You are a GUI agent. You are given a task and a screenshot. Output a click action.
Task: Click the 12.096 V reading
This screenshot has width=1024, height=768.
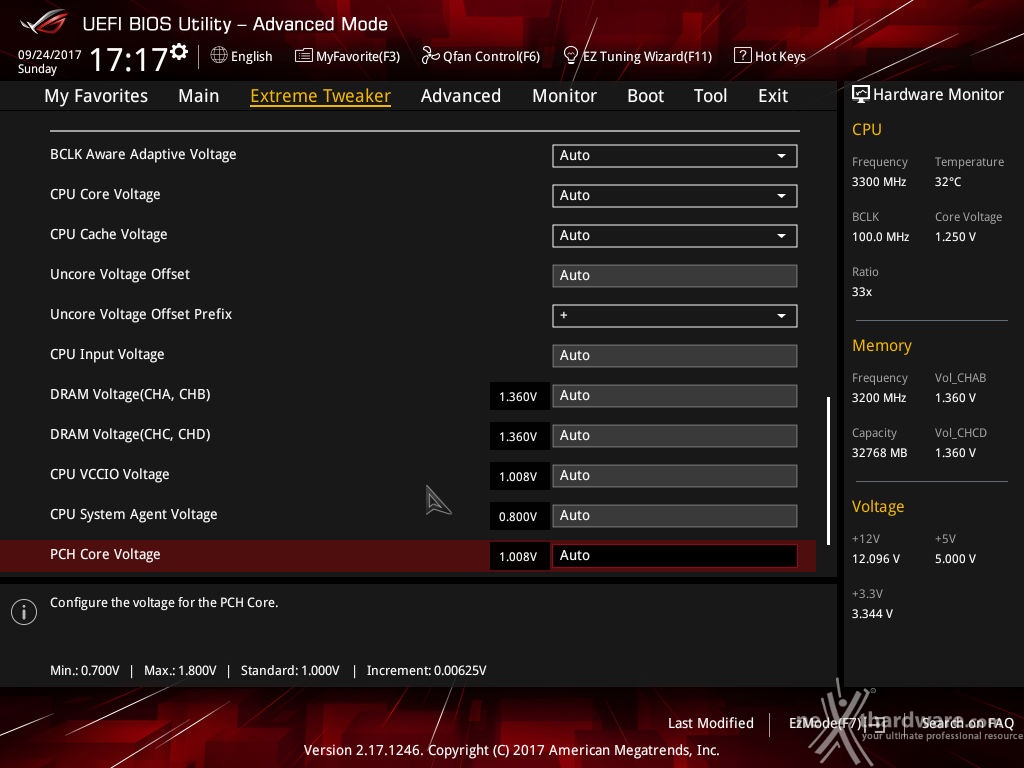click(x=876, y=559)
